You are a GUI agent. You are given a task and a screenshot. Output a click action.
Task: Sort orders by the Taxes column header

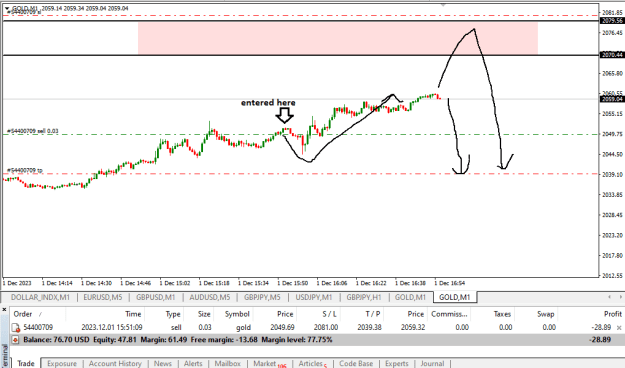click(x=502, y=314)
